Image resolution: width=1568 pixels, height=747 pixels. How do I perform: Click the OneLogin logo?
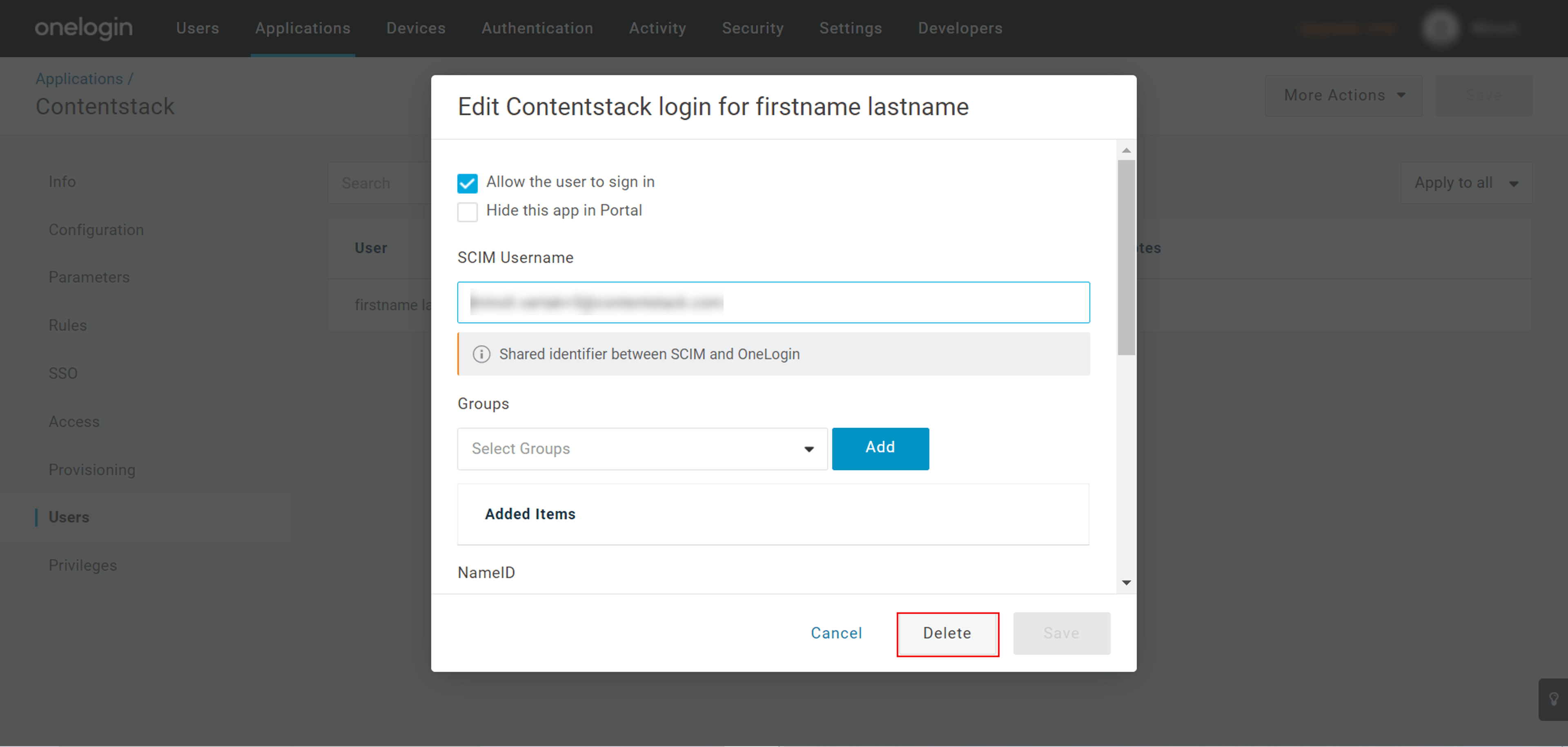(83, 28)
